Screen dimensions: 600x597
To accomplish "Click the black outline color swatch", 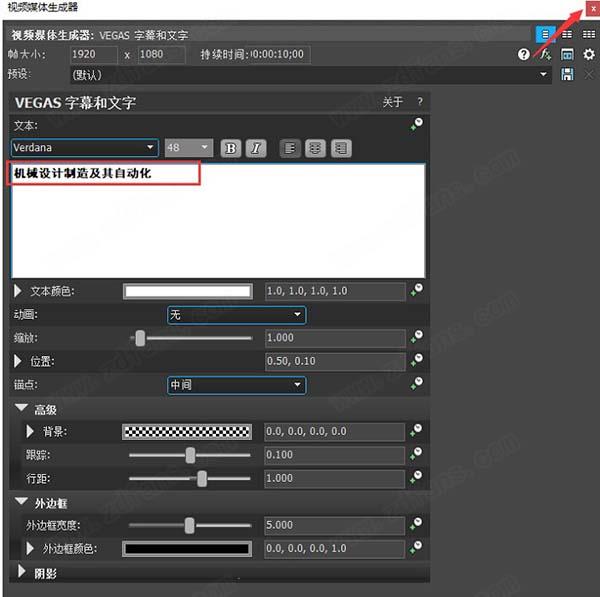I will click(x=187, y=549).
